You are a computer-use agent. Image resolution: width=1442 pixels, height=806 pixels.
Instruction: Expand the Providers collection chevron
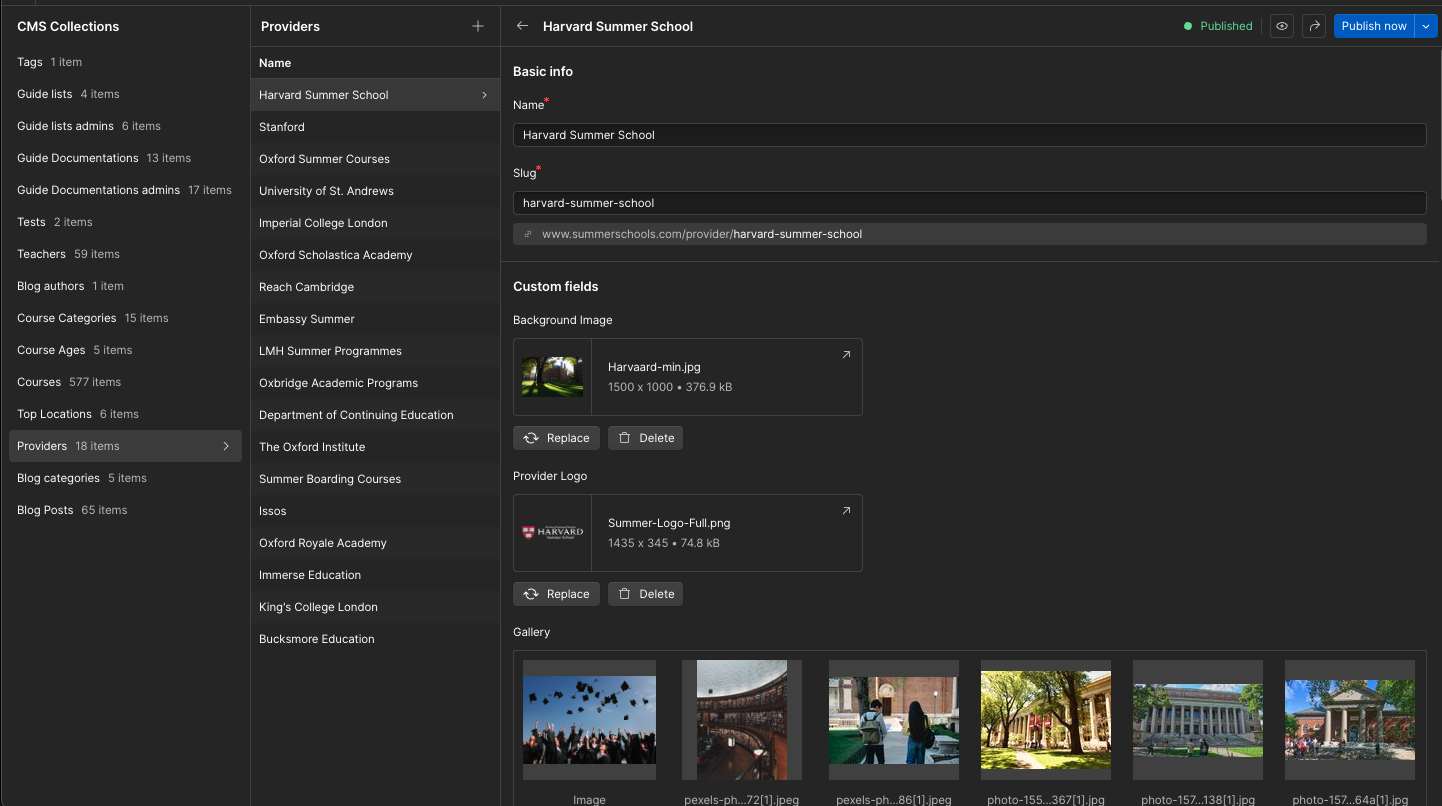pyautogui.click(x=226, y=446)
